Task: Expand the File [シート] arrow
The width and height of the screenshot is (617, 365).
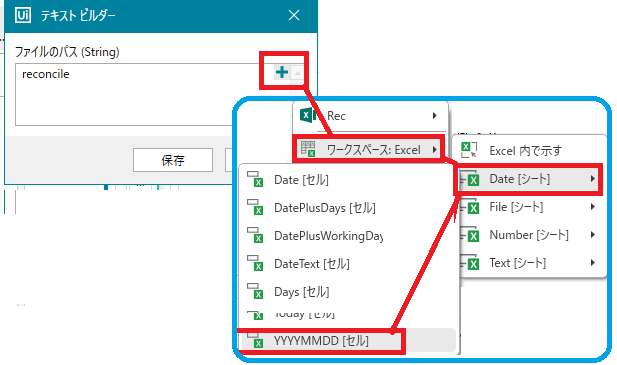Action: (593, 207)
